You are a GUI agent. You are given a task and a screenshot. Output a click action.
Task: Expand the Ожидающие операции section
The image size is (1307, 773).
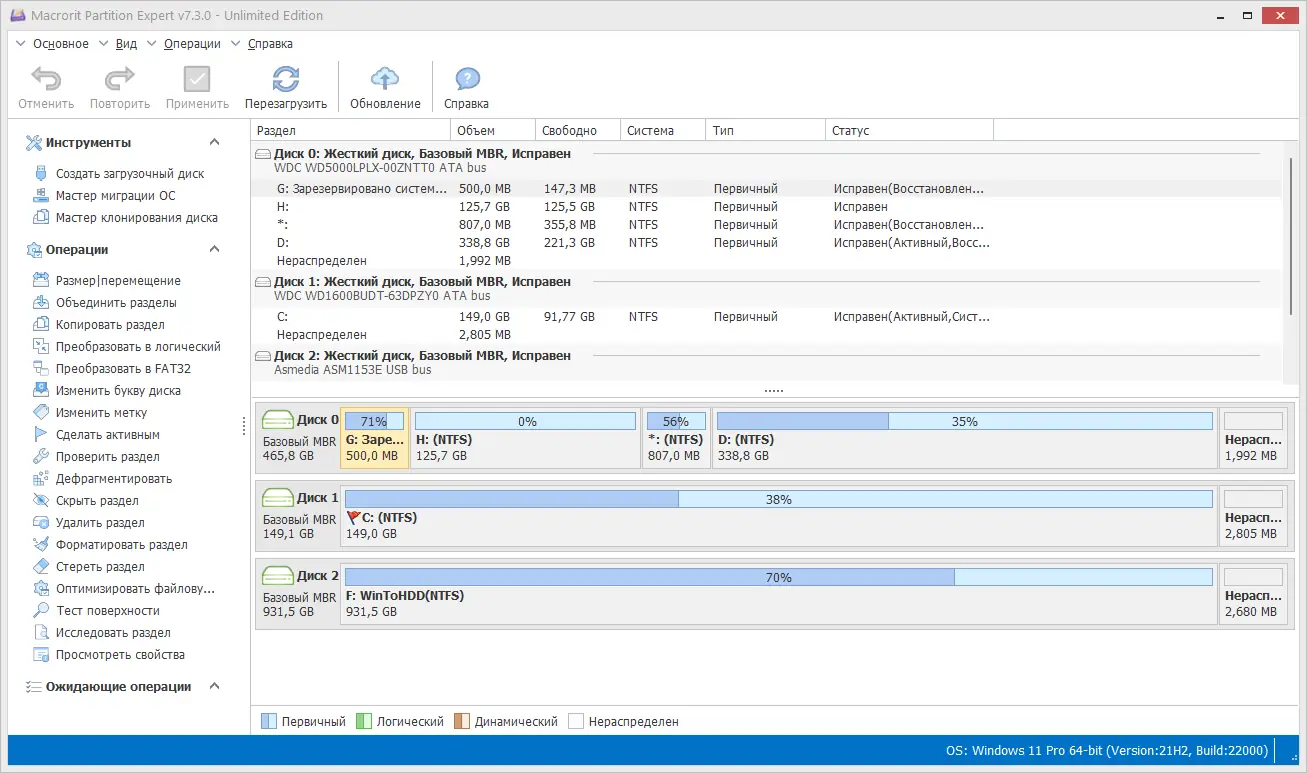click(214, 686)
